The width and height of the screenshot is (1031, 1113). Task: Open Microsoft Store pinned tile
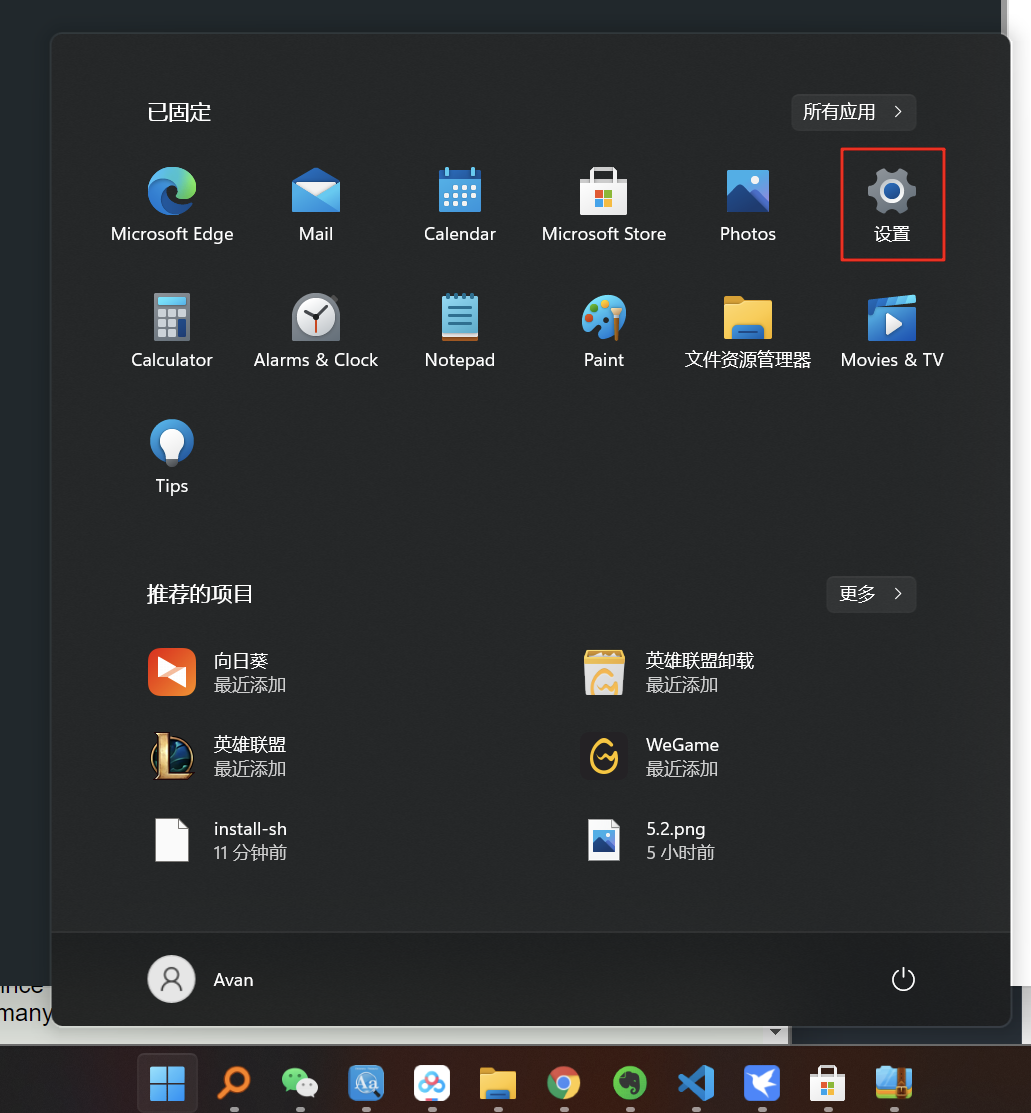coord(604,204)
